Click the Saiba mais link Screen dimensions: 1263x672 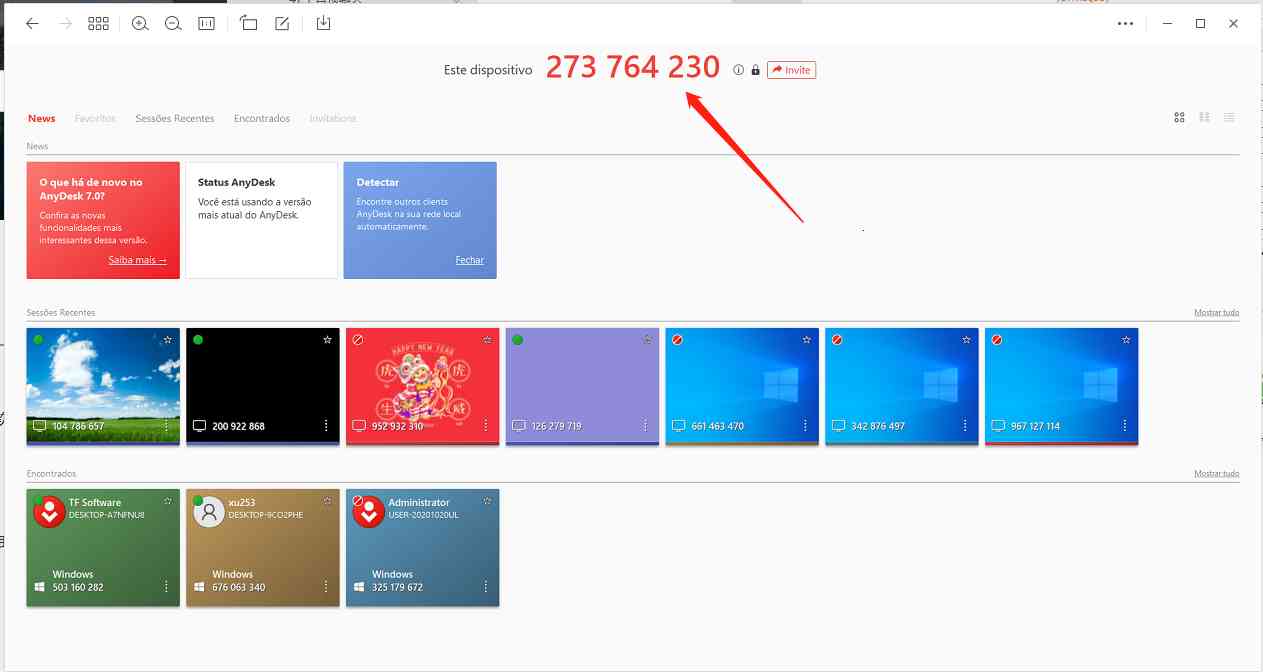coord(137,260)
